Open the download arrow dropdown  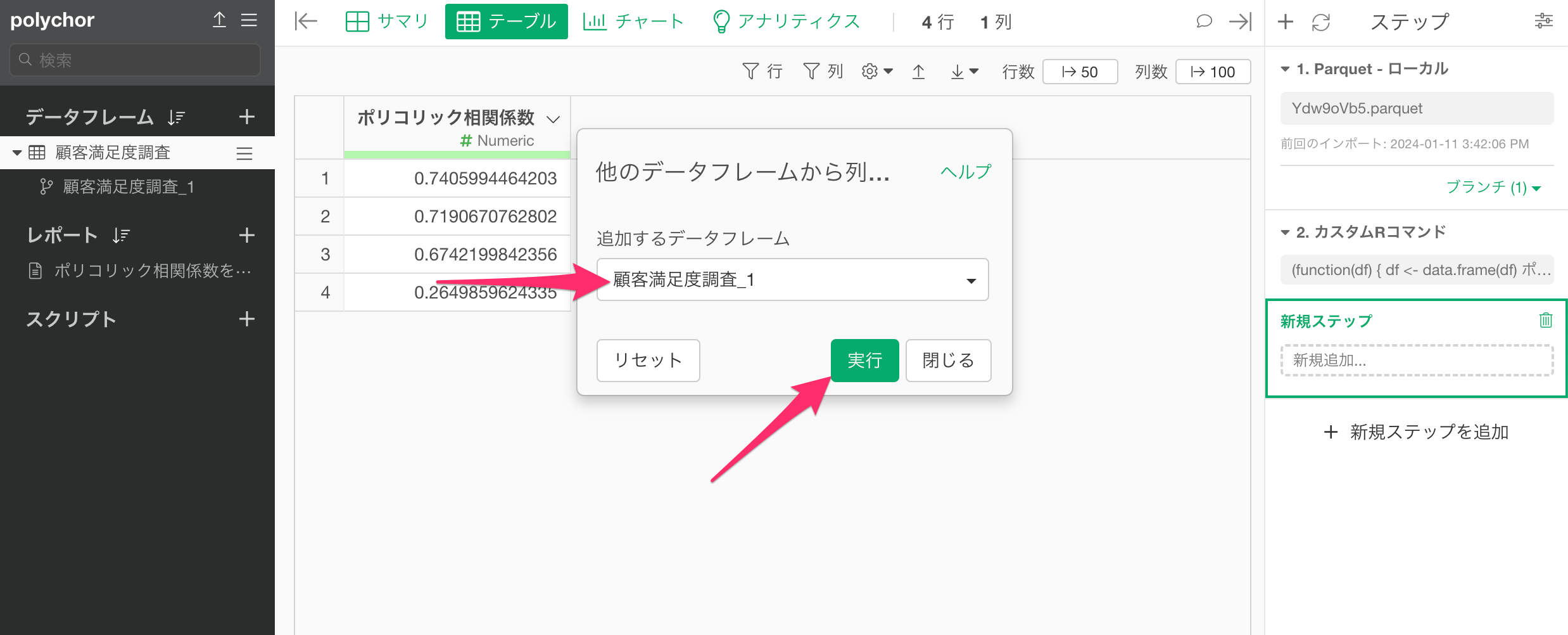tap(964, 72)
